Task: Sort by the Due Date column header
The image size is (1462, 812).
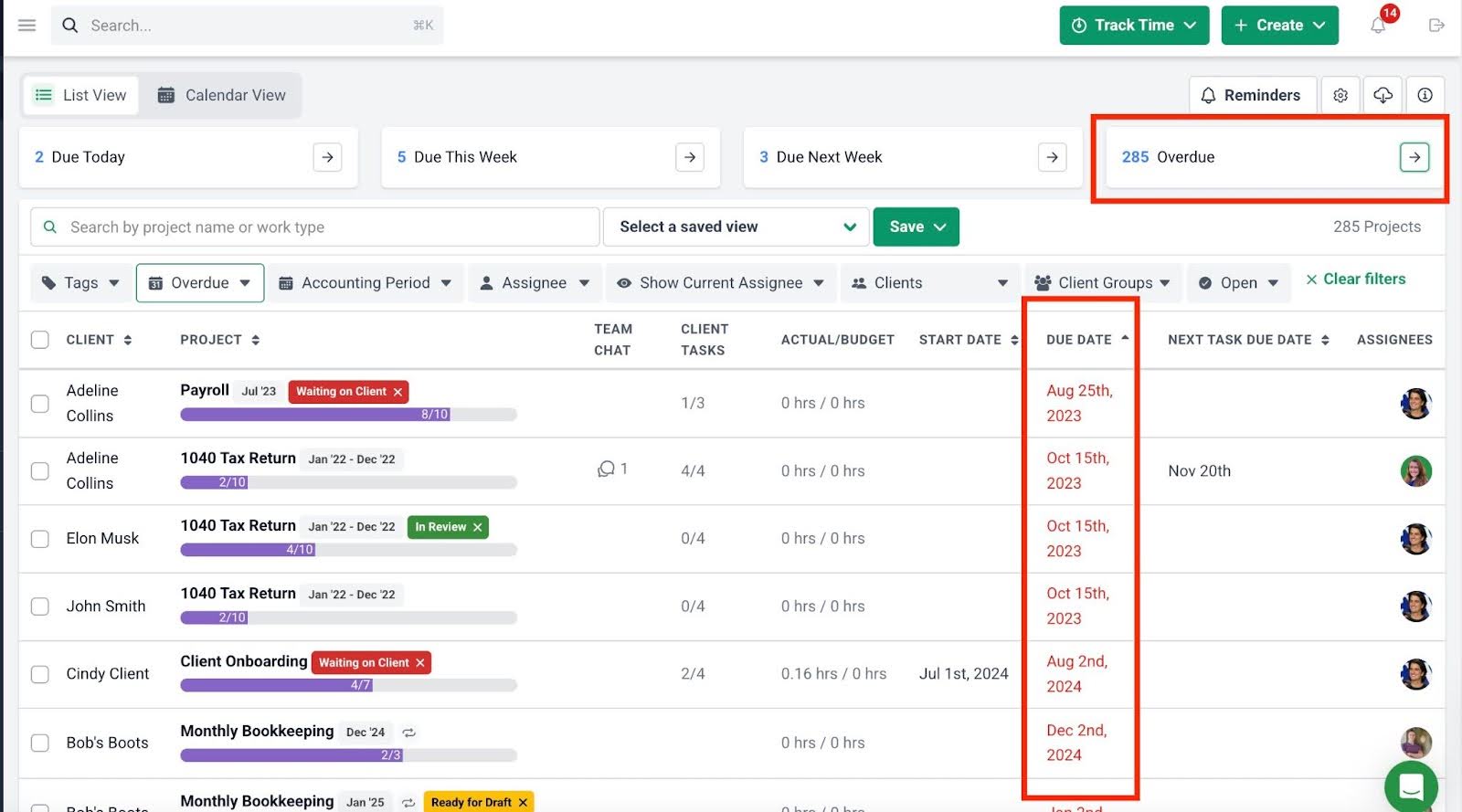Action: click(1087, 339)
